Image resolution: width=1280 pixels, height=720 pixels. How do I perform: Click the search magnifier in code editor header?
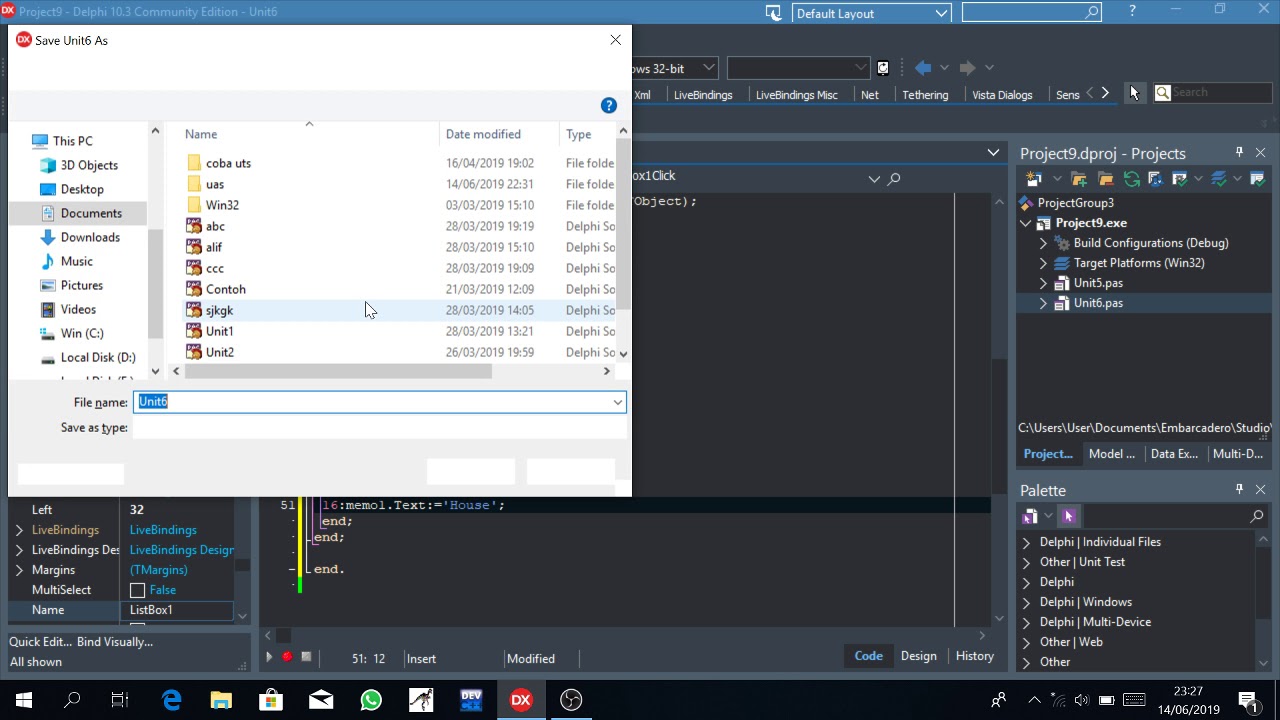[894, 179]
